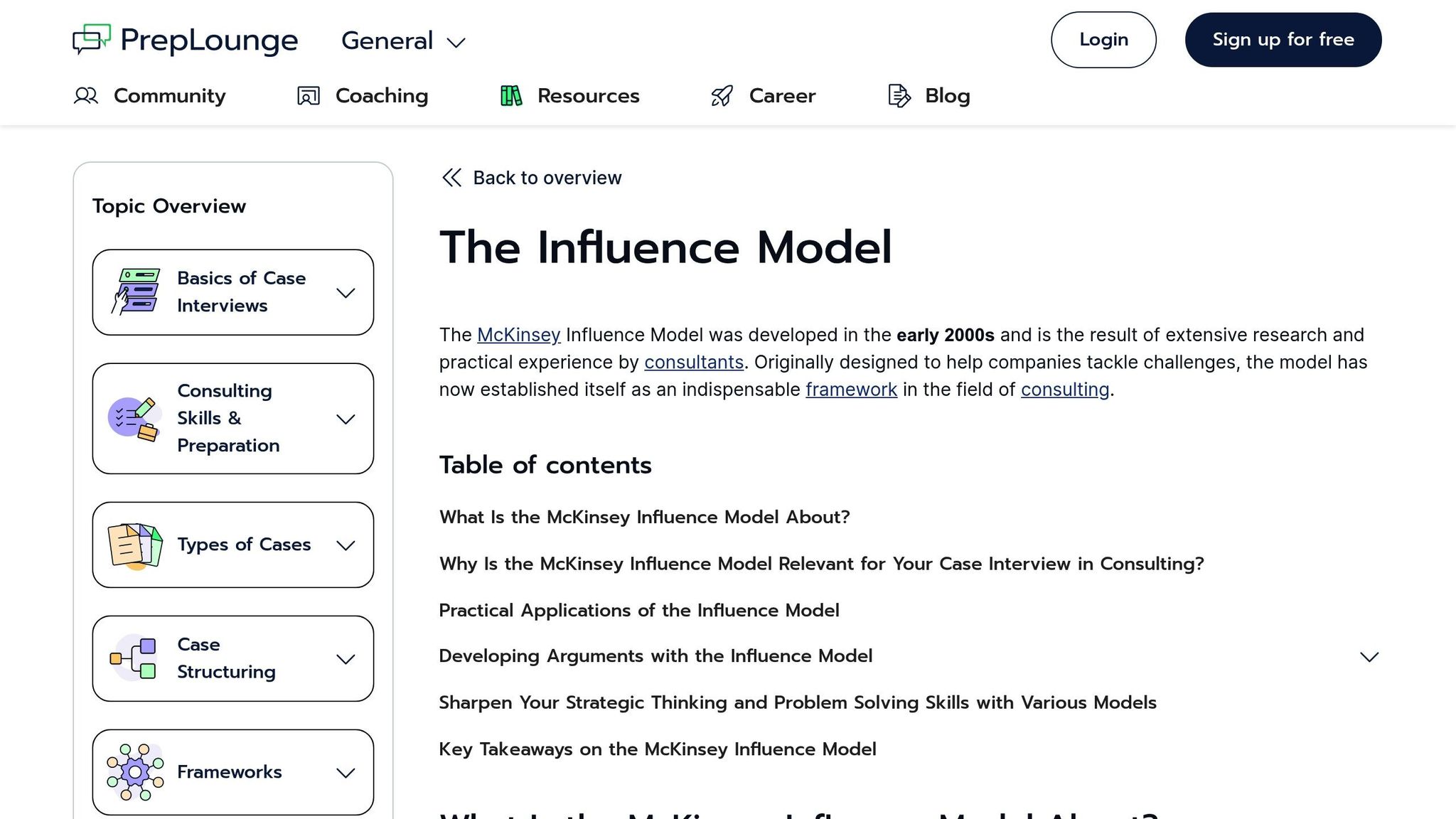Click the Career rocket icon
The image size is (1456, 819).
[x=722, y=96]
